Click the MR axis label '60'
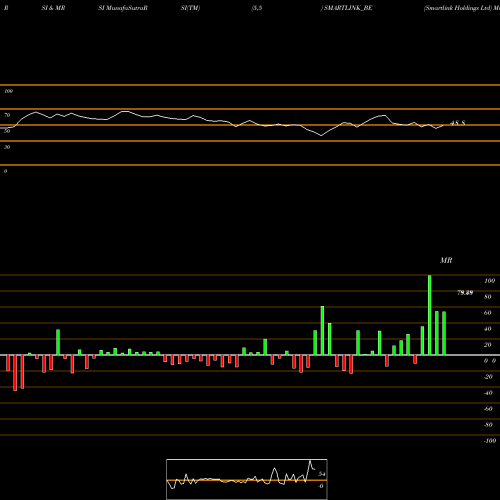 click(488, 313)
